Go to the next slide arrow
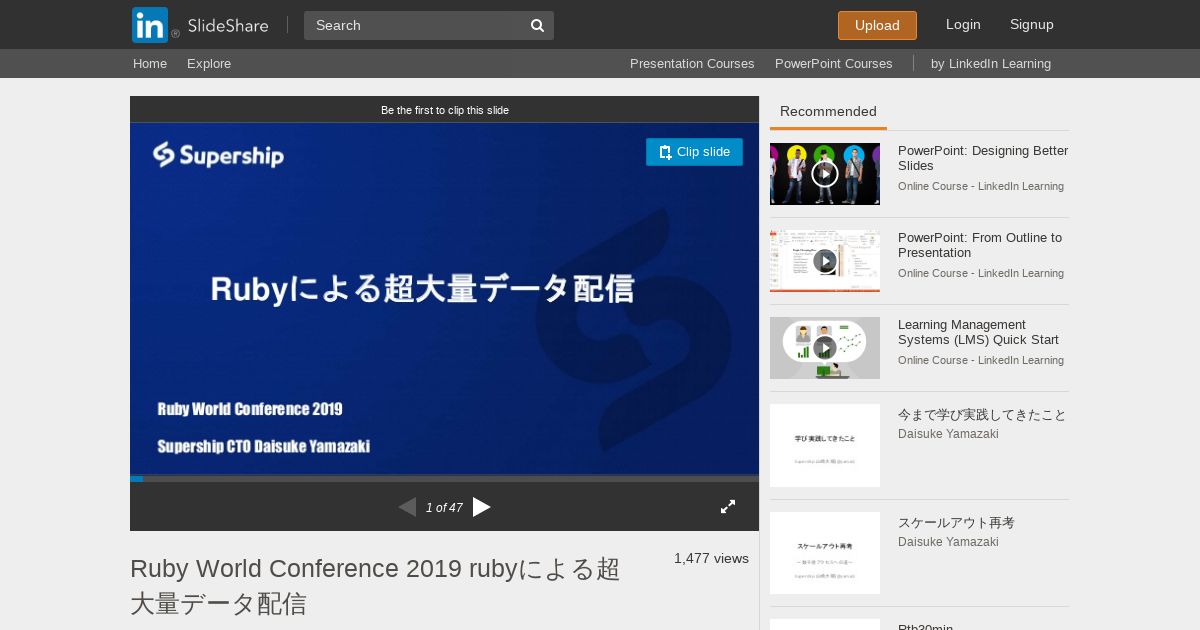Screen dimensions: 1200x630 click(x=482, y=507)
